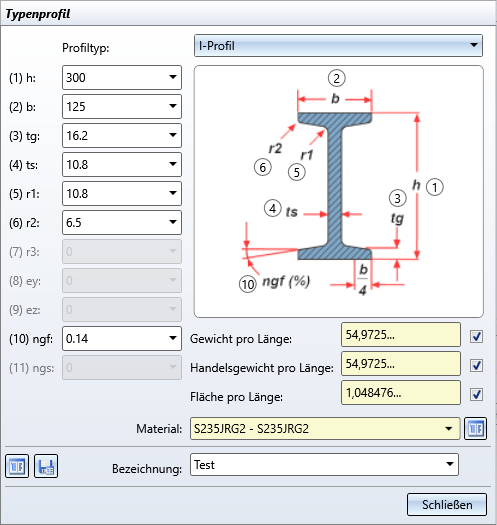Click the 'Typenprofil' dialog title
The image size is (497, 525).
point(38,14)
